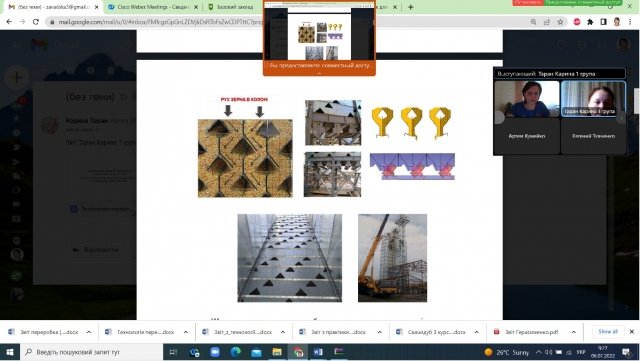Screen dimensions: 640x361
Task: Bookmark the page with the star icon
Action: (560, 22)
